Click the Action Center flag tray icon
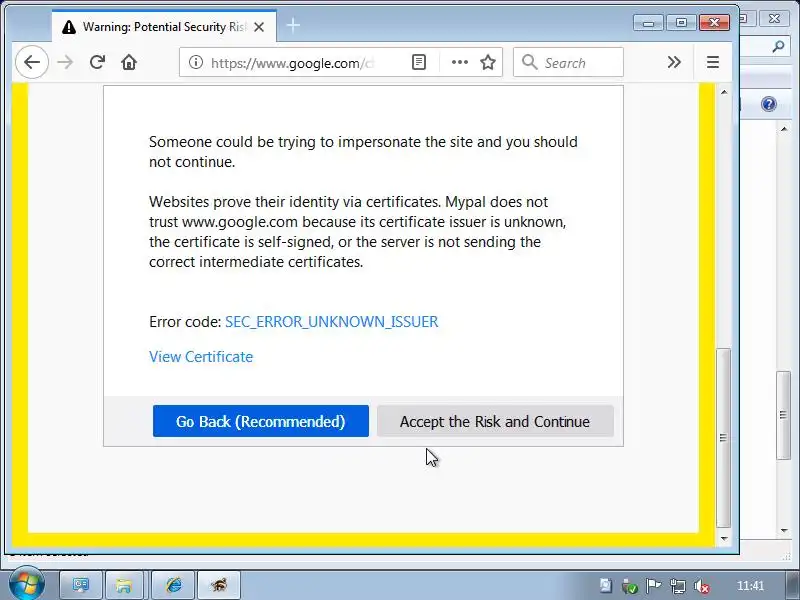800x600 pixels. [x=653, y=586]
